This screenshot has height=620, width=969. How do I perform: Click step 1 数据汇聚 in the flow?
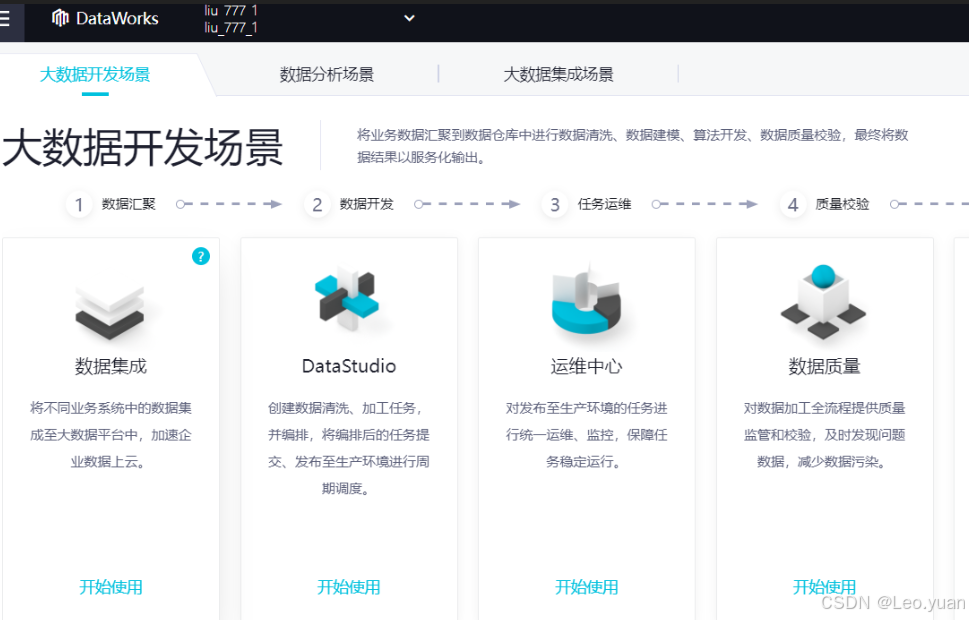(x=111, y=205)
